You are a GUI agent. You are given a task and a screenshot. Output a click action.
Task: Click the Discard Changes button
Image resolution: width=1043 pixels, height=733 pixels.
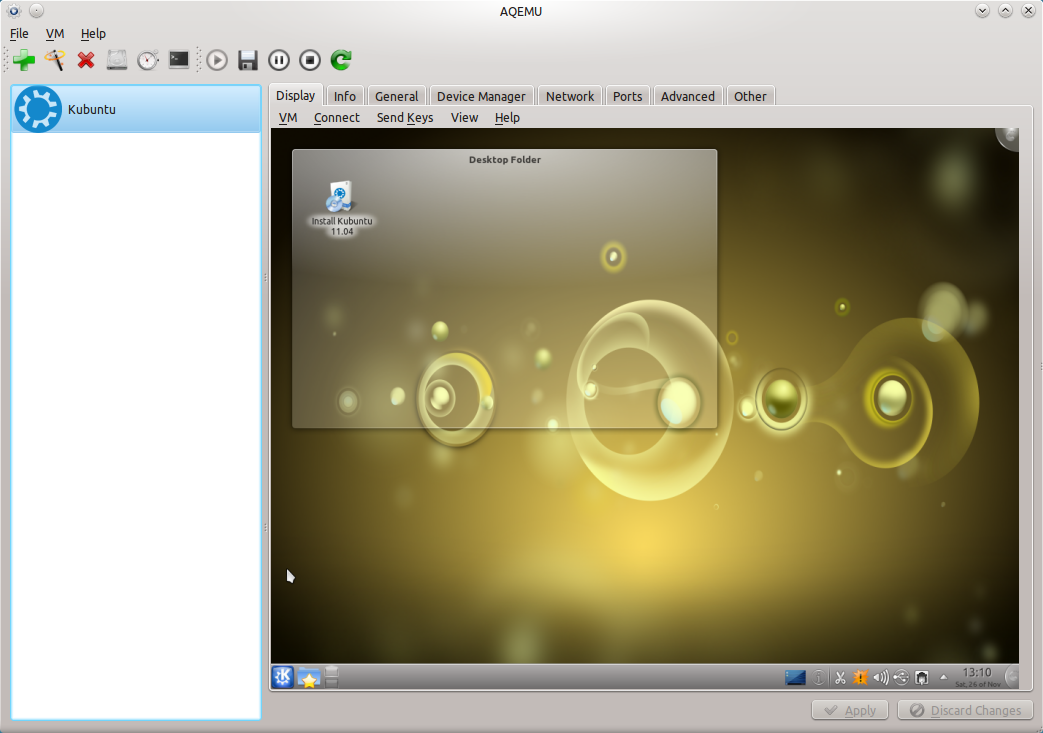pos(965,710)
